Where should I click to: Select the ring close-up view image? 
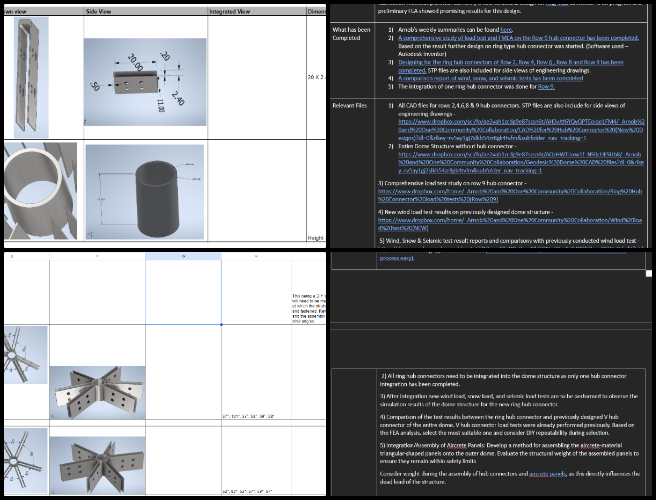click(x=40, y=191)
